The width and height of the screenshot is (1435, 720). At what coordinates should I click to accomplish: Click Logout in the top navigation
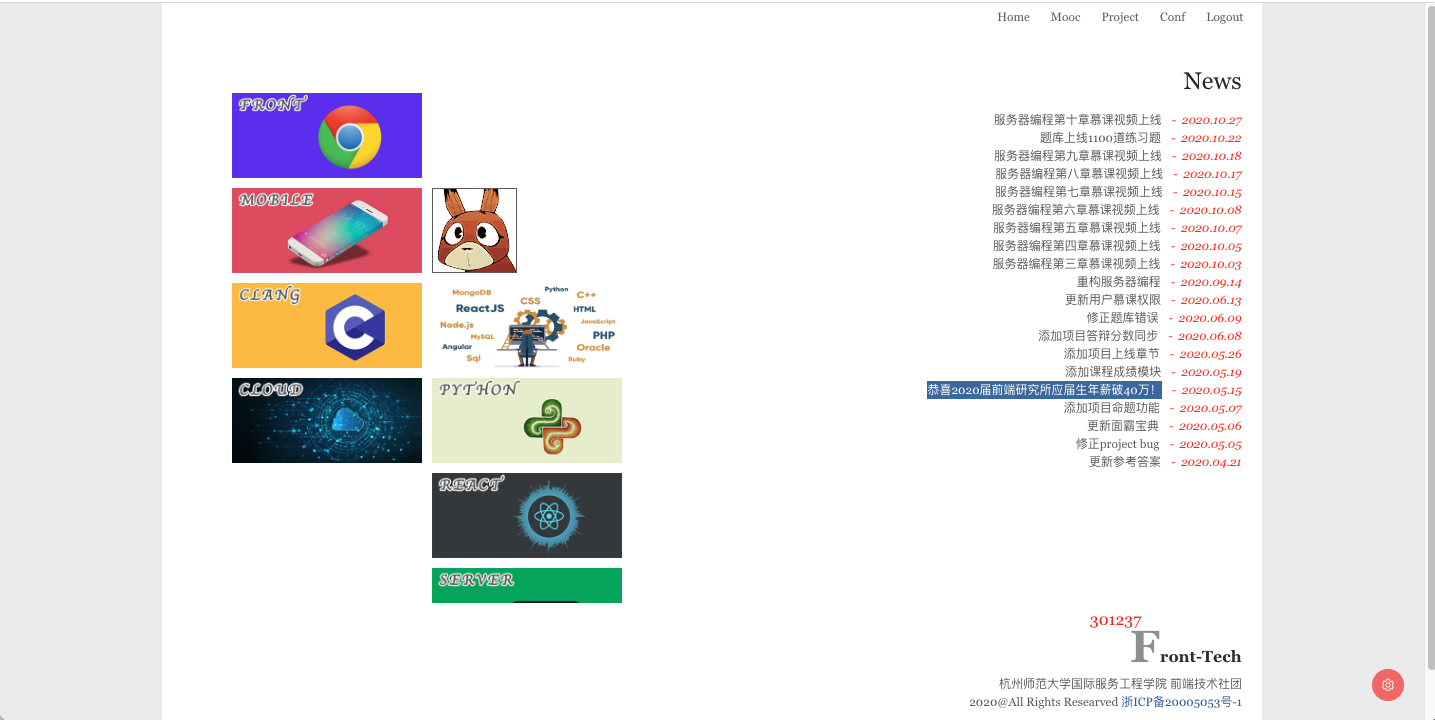click(1224, 17)
